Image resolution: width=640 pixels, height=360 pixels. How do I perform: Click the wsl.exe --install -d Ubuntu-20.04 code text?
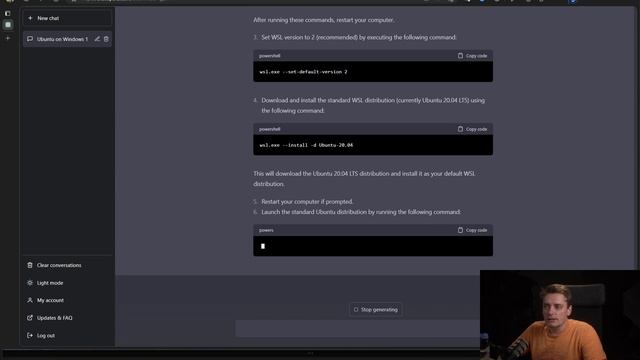tap(306, 145)
